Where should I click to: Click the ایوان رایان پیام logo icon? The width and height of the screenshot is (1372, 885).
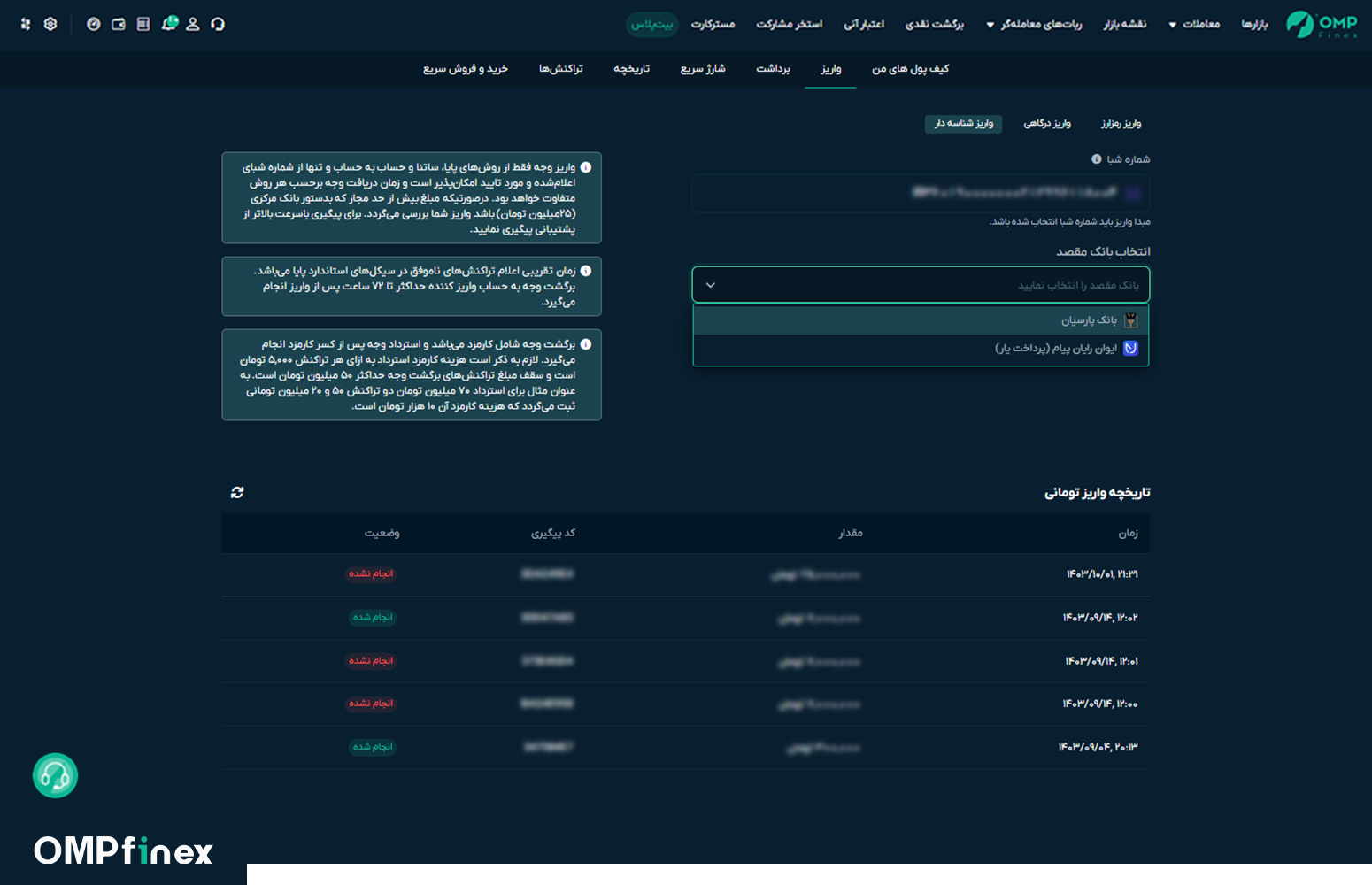click(1130, 348)
